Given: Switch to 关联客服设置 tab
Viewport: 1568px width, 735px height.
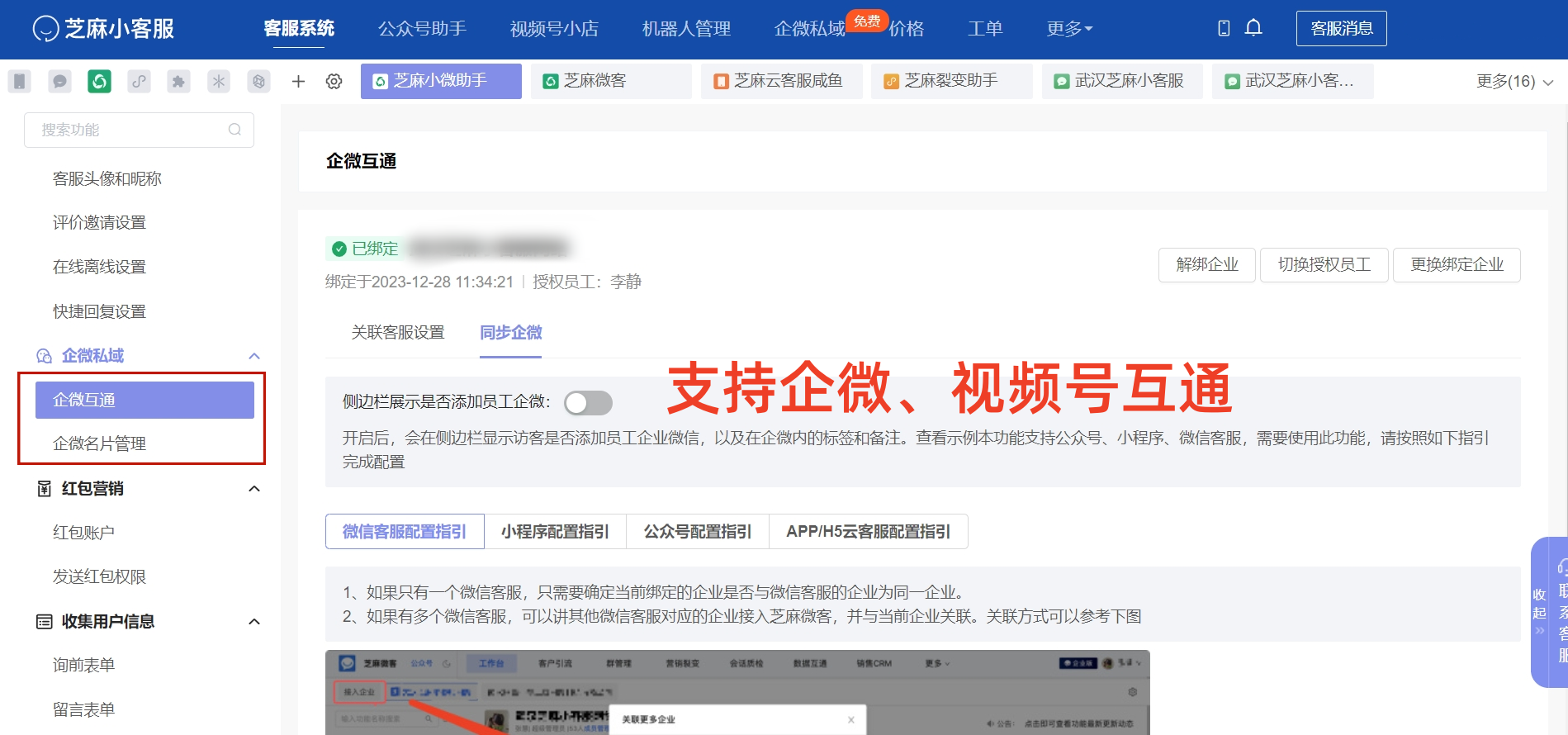Looking at the screenshot, I should [x=398, y=333].
